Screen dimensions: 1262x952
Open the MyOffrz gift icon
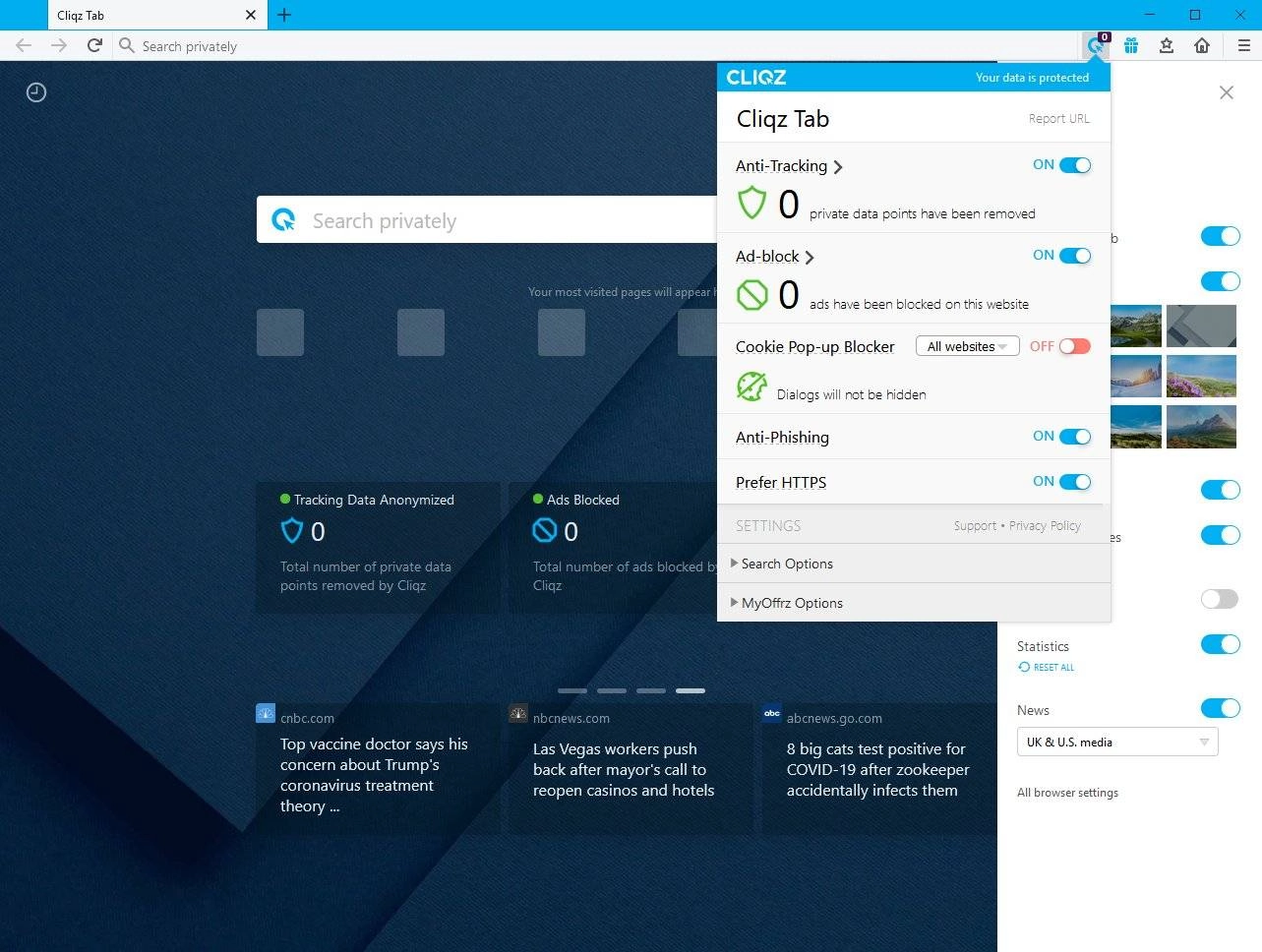1131,45
